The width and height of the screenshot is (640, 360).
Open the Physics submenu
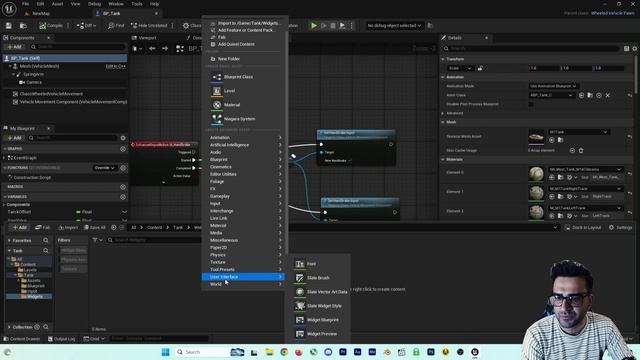pos(245,255)
